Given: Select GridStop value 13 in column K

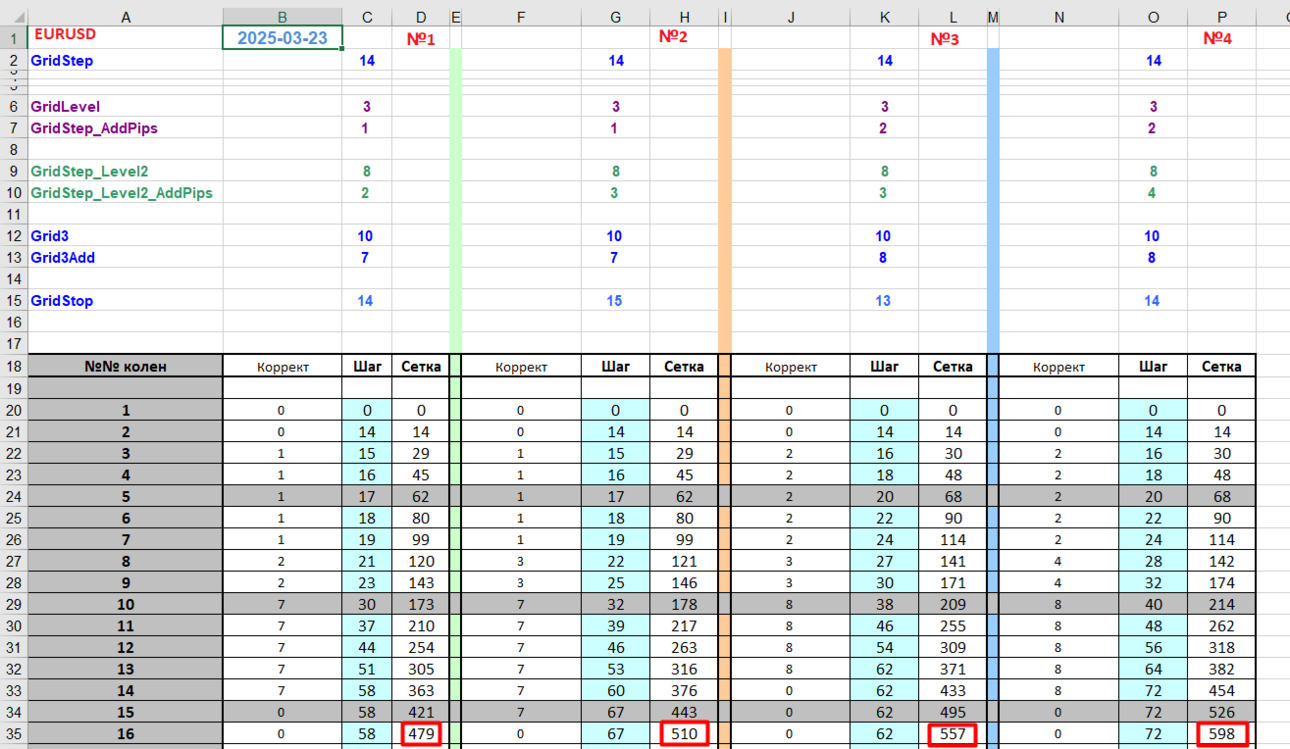Looking at the screenshot, I should pos(884,300).
